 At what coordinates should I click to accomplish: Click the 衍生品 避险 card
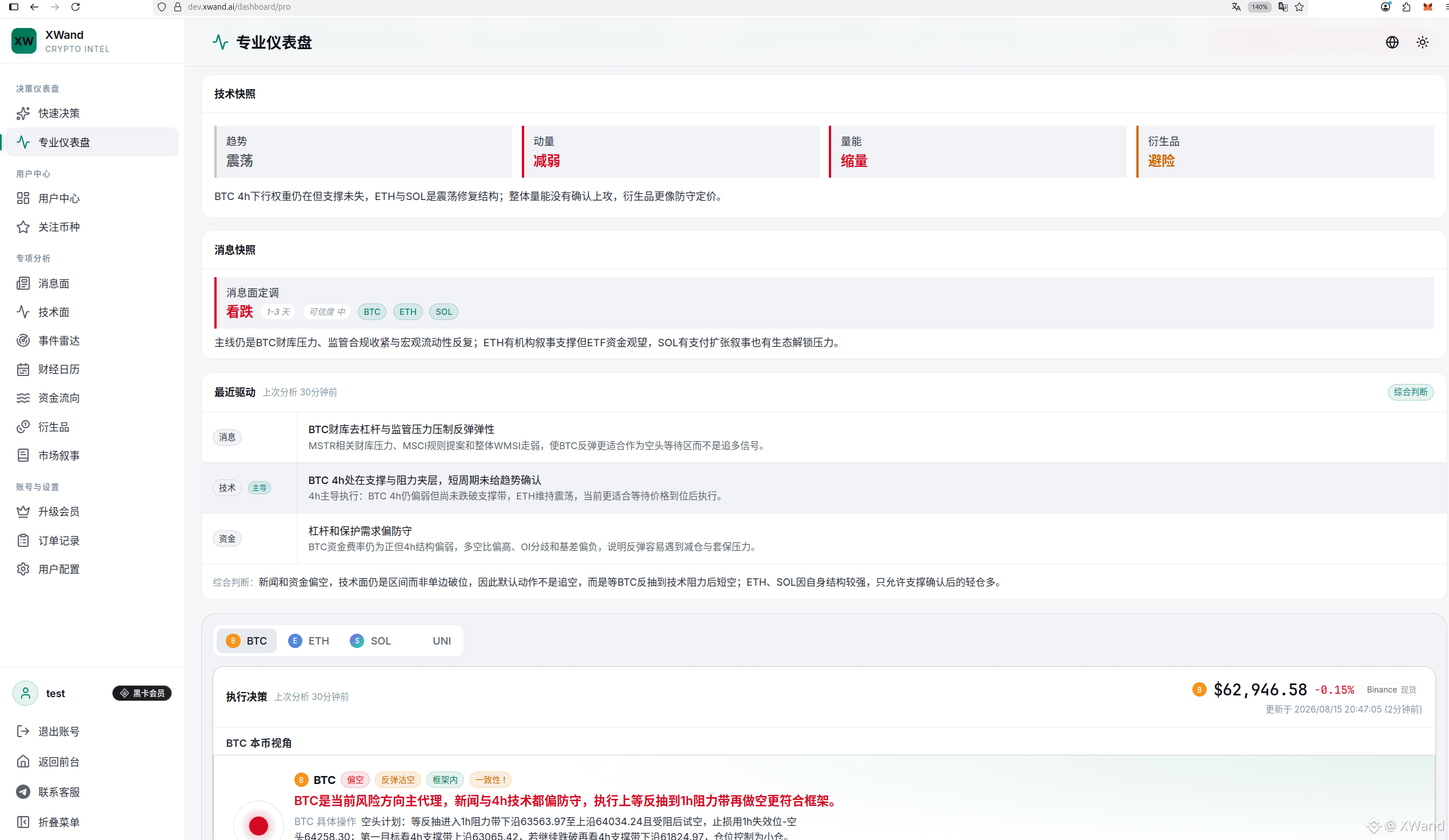pos(1285,152)
